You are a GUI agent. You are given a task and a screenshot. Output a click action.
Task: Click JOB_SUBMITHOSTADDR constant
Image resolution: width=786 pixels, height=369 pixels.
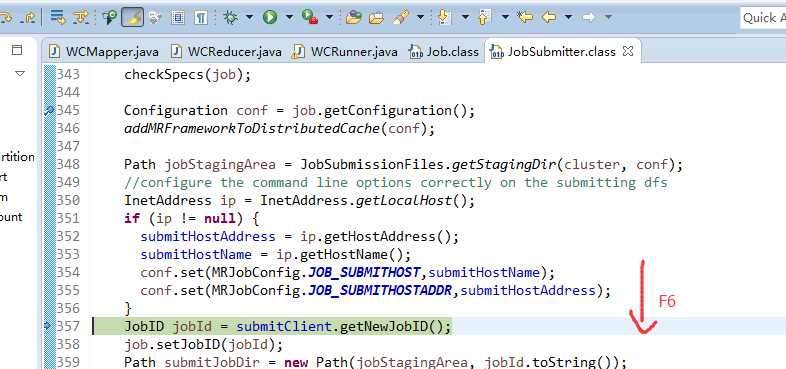pyautogui.click(x=380, y=291)
